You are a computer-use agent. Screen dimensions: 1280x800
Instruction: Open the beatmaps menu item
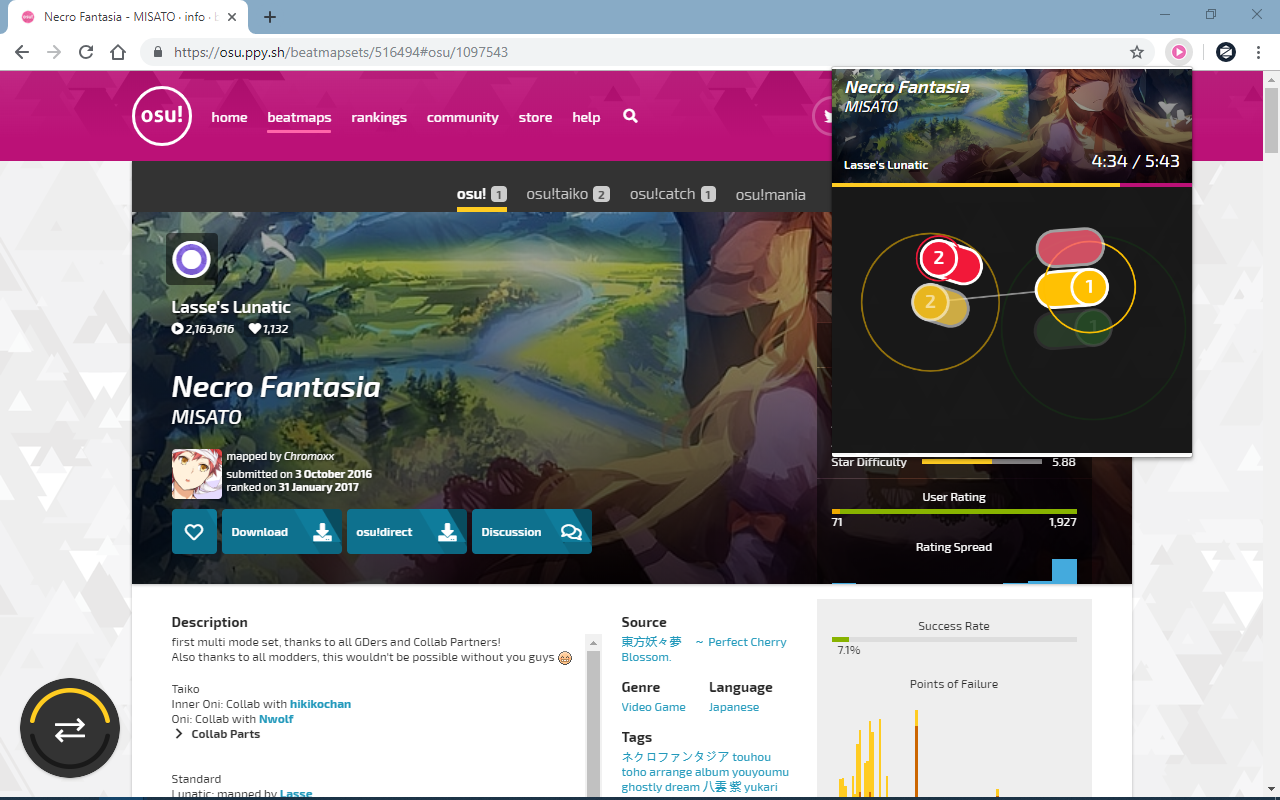pyautogui.click(x=299, y=117)
